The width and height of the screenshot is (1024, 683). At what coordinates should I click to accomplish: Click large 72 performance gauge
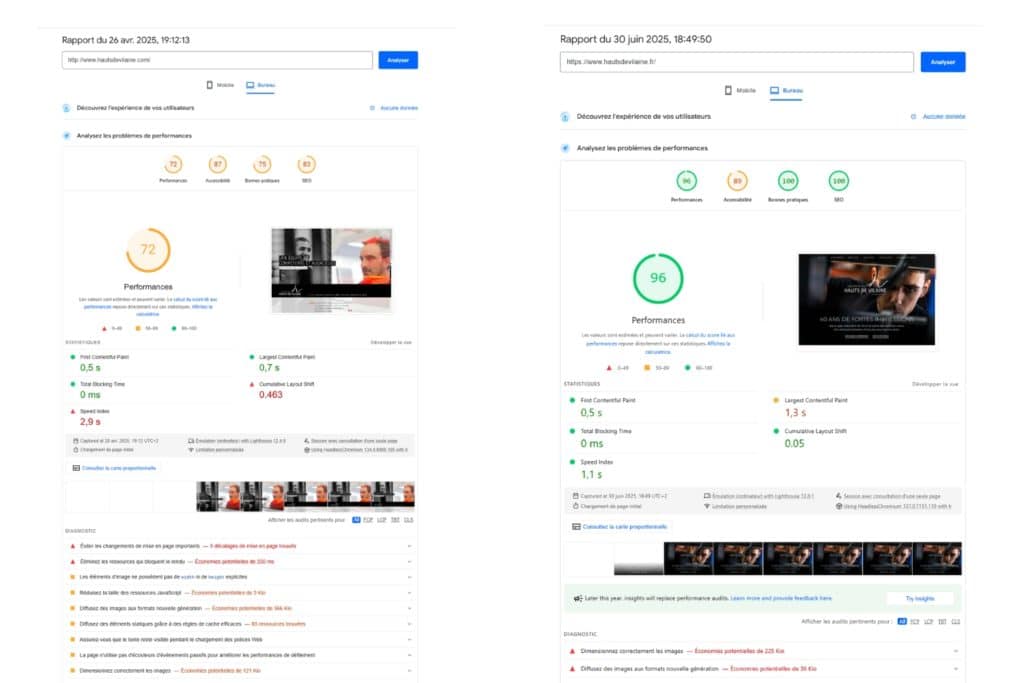(148, 250)
